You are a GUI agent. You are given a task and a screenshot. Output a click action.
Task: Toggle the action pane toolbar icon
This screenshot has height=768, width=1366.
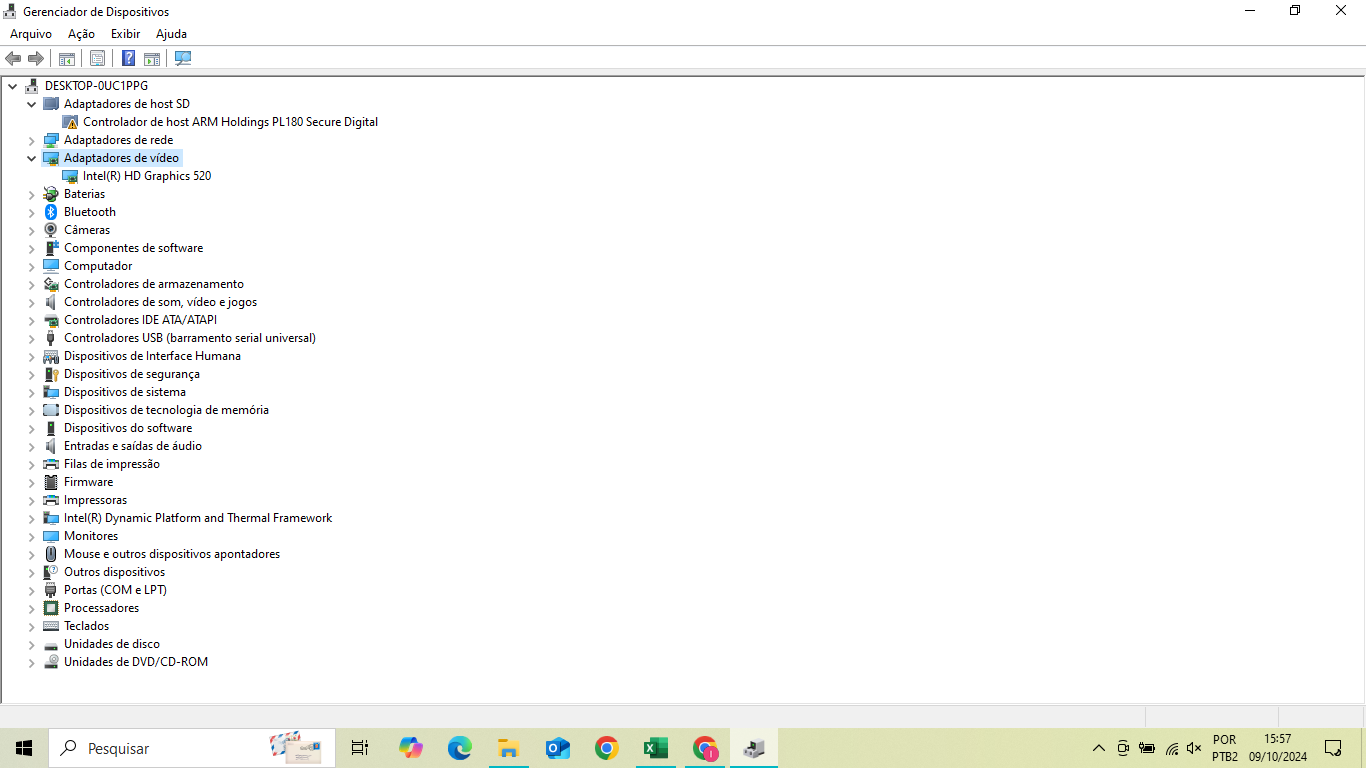click(152, 58)
